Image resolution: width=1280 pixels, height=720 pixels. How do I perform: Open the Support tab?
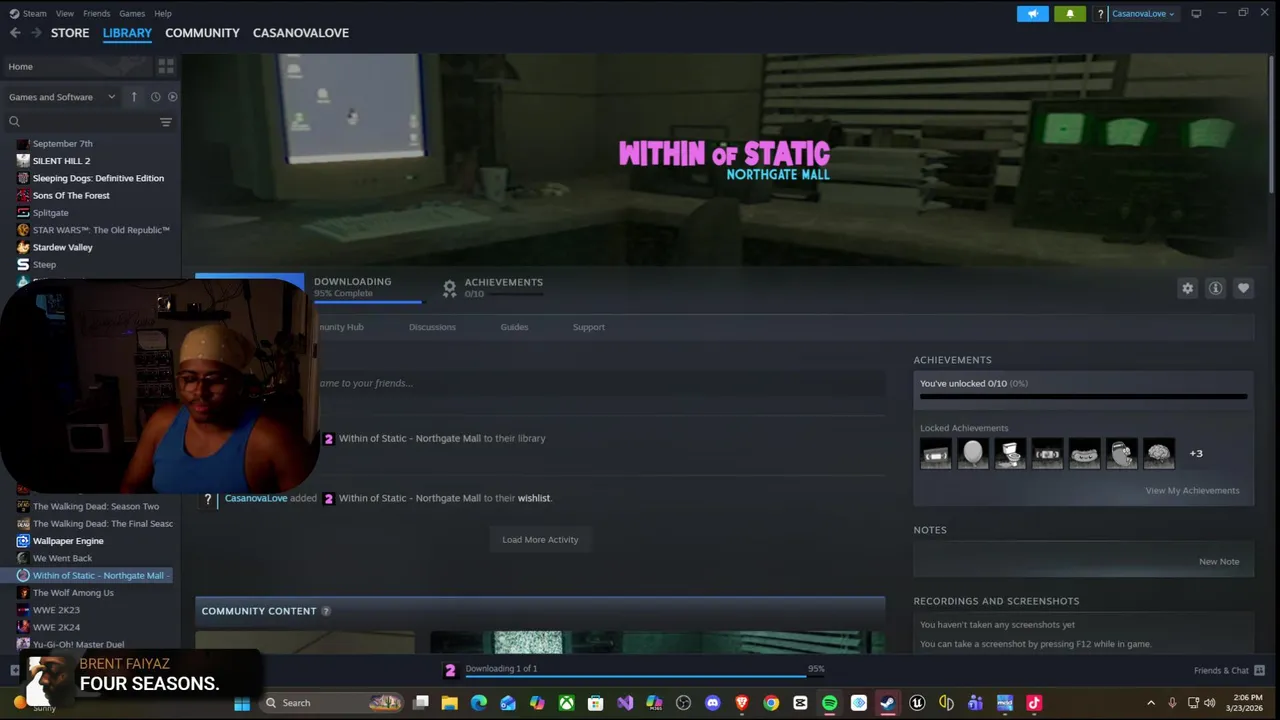[589, 327]
